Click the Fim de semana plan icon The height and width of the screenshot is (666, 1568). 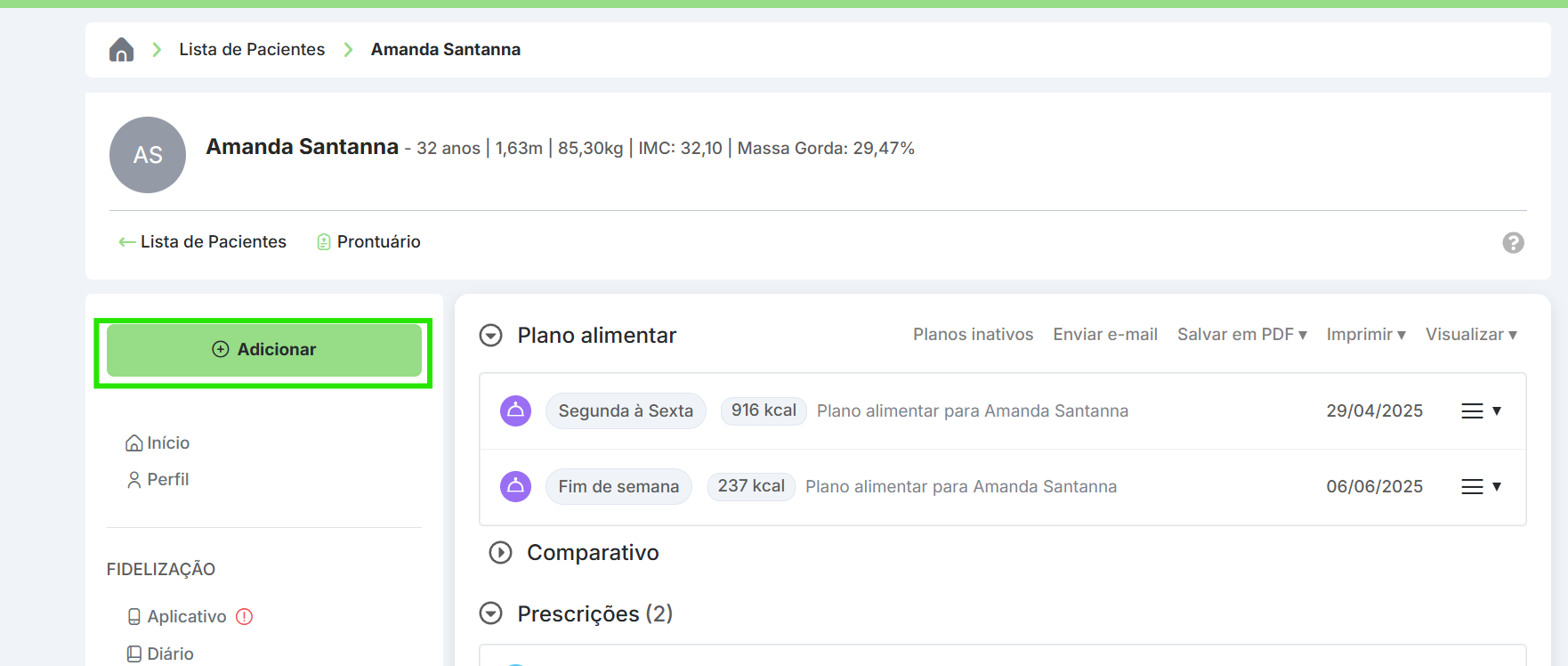coord(515,486)
